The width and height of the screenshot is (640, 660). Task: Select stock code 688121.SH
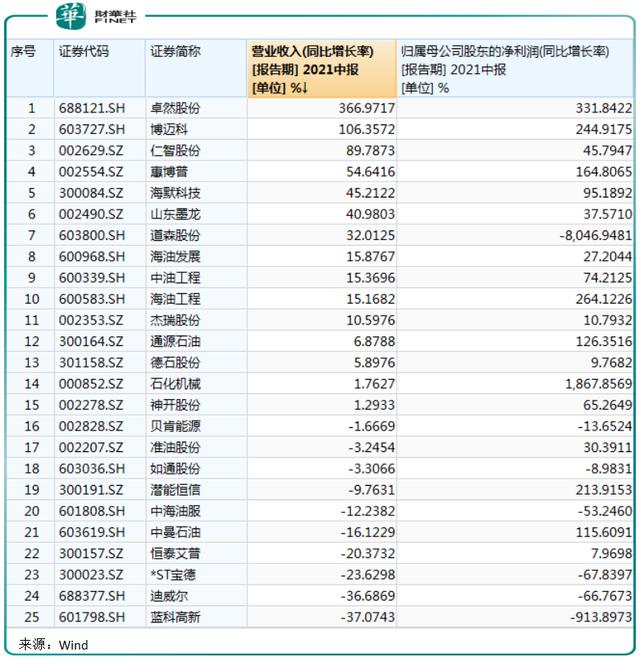coord(92,109)
